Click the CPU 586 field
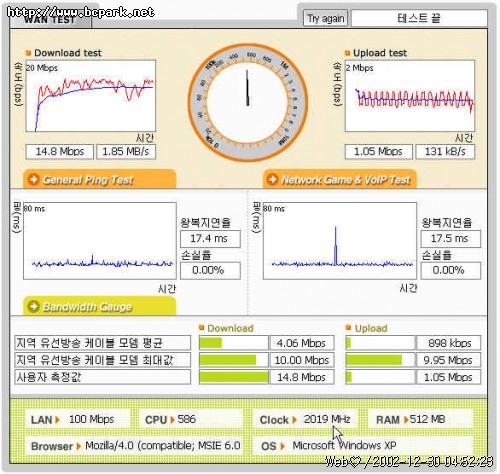This screenshot has height=474, width=500. (x=191, y=419)
